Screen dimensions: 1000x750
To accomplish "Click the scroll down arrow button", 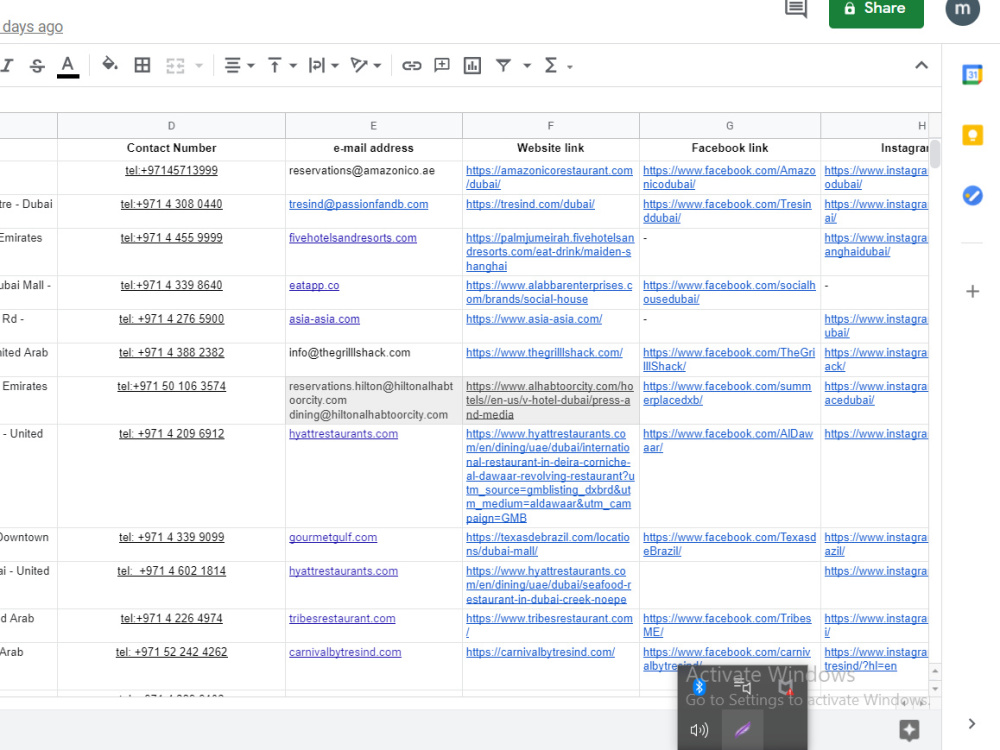I will tap(935, 689).
